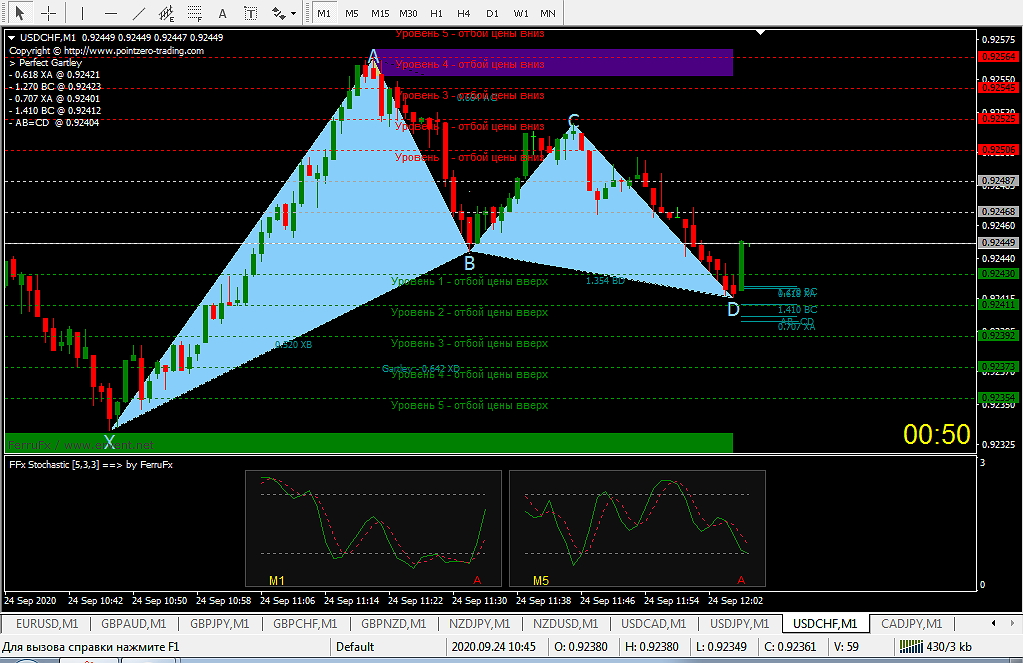Switch timeframe to H1

tap(436, 13)
